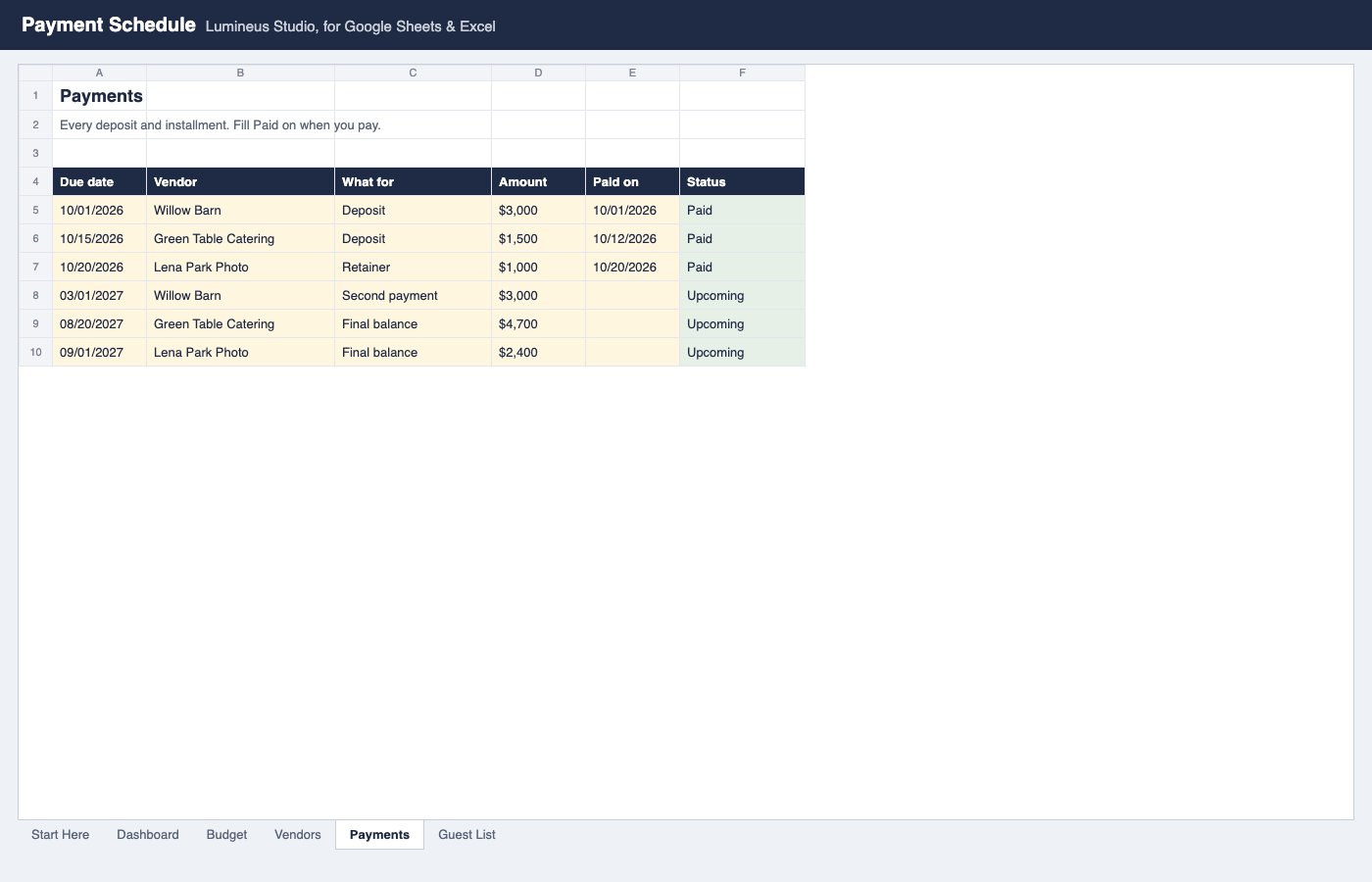Select the $1,000 amount cell
The width and height of the screenshot is (1372, 882).
(x=538, y=268)
